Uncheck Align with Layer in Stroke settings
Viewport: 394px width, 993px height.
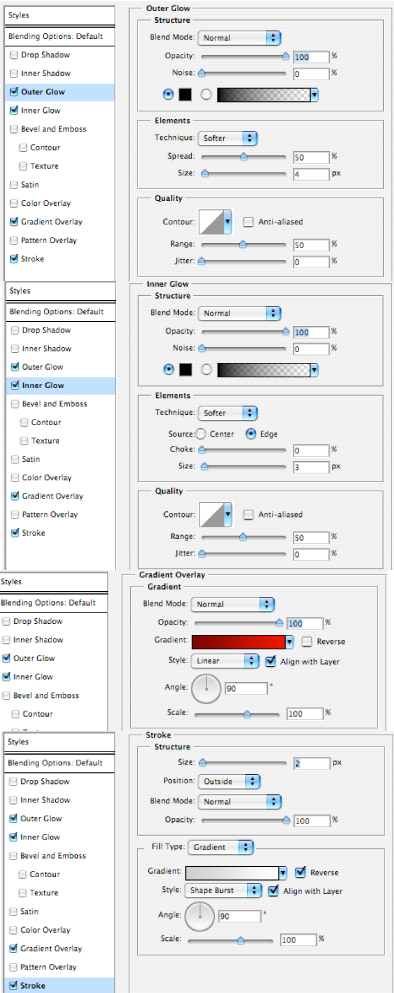point(272,890)
